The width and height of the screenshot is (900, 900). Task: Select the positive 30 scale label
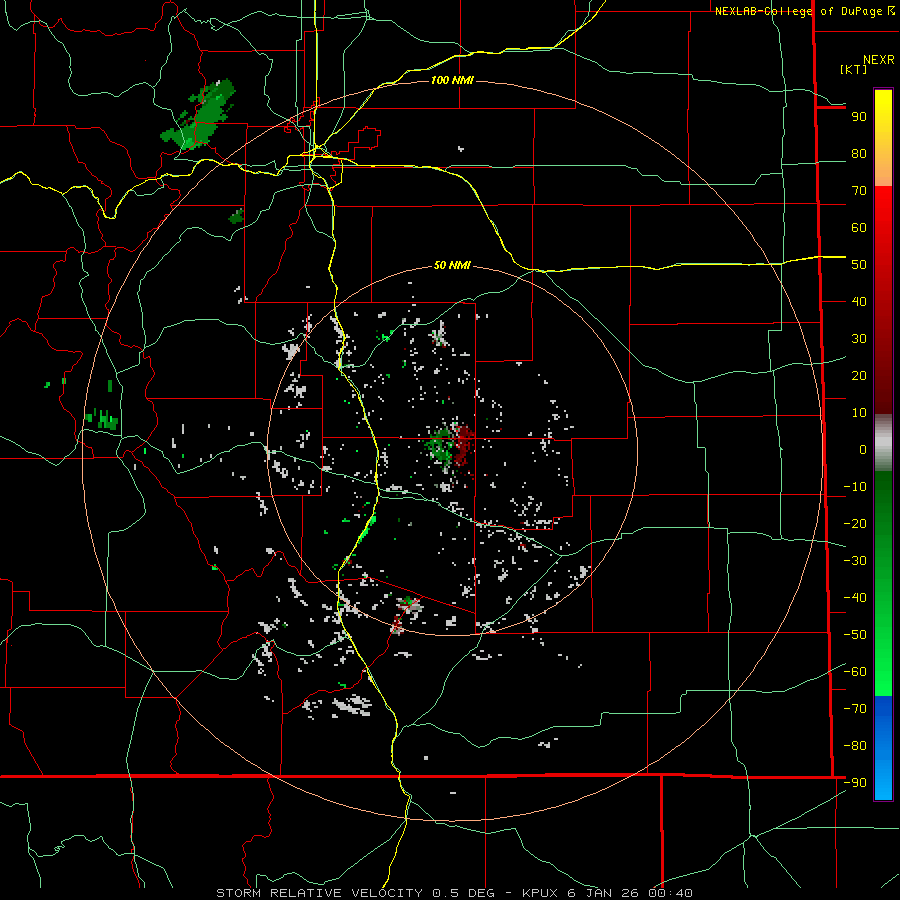click(x=859, y=339)
